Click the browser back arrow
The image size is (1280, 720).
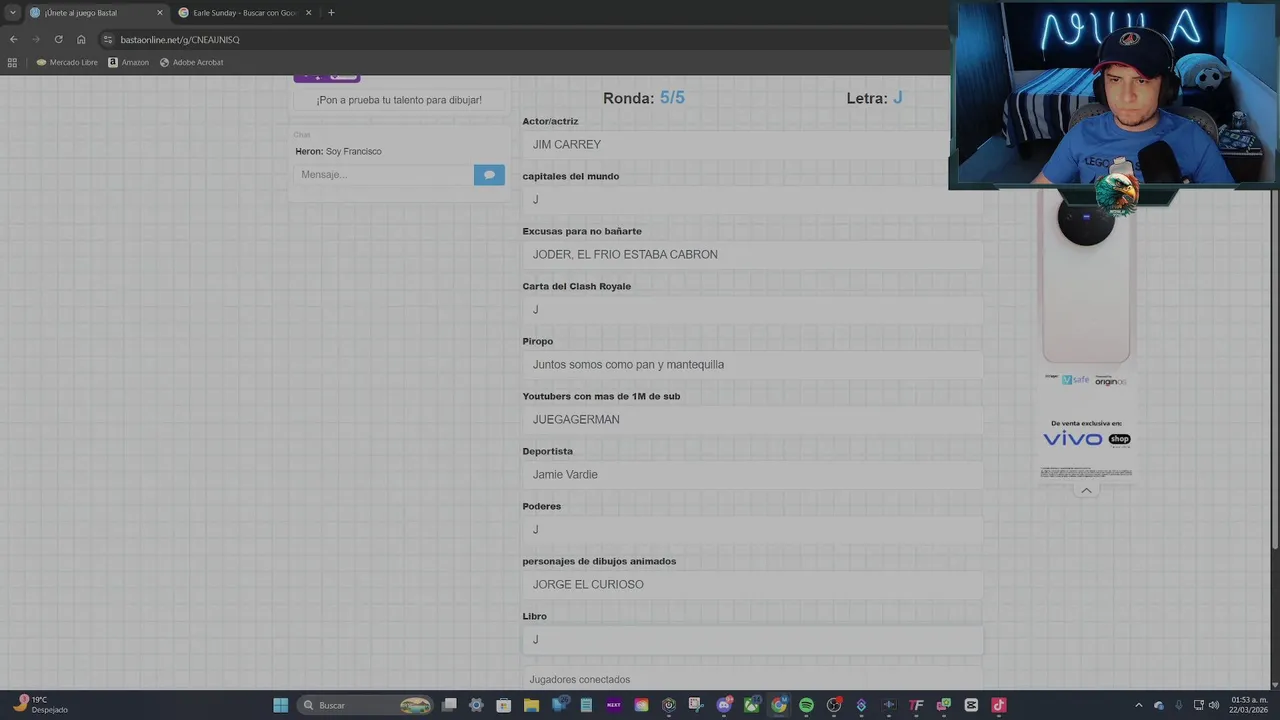[13, 39]
